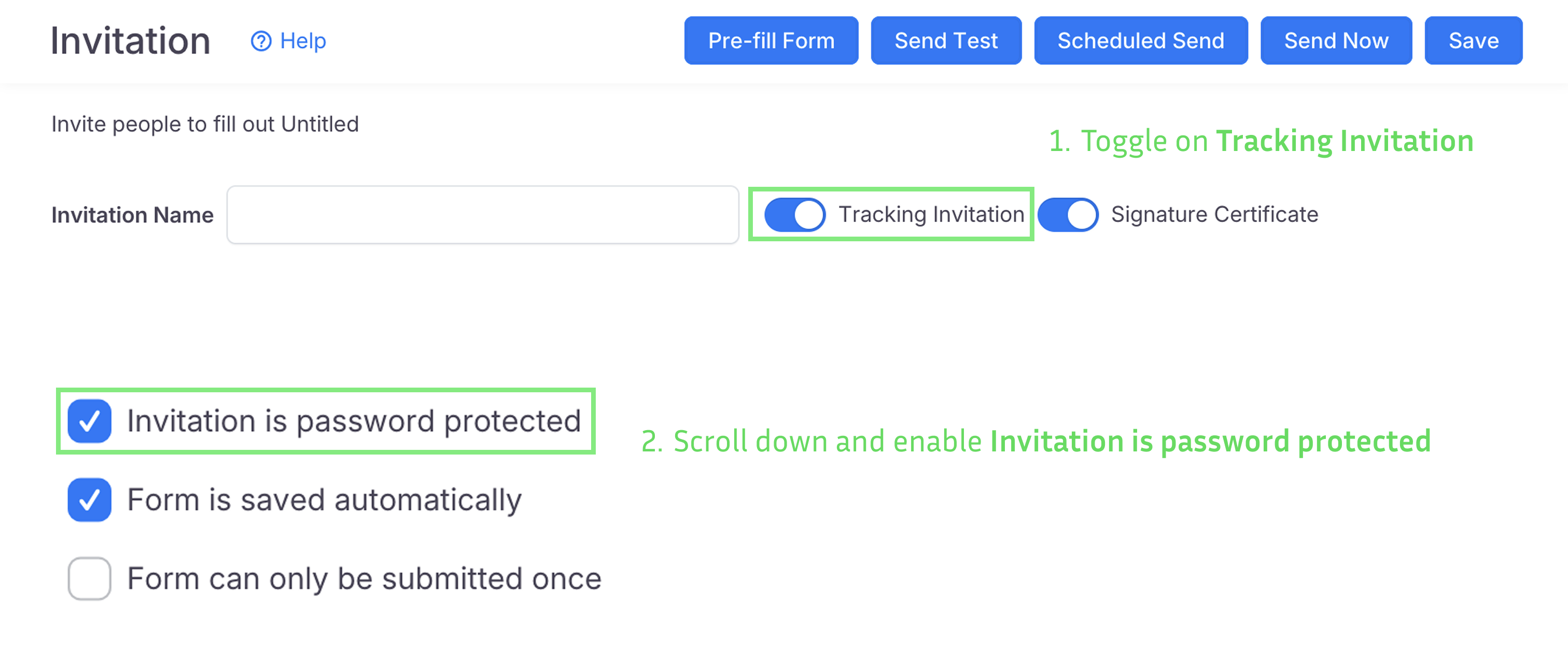Click the Tracking Invitation label text
Image resolution: width=1568 pixels, height=646 pixels.
point(931,214)
